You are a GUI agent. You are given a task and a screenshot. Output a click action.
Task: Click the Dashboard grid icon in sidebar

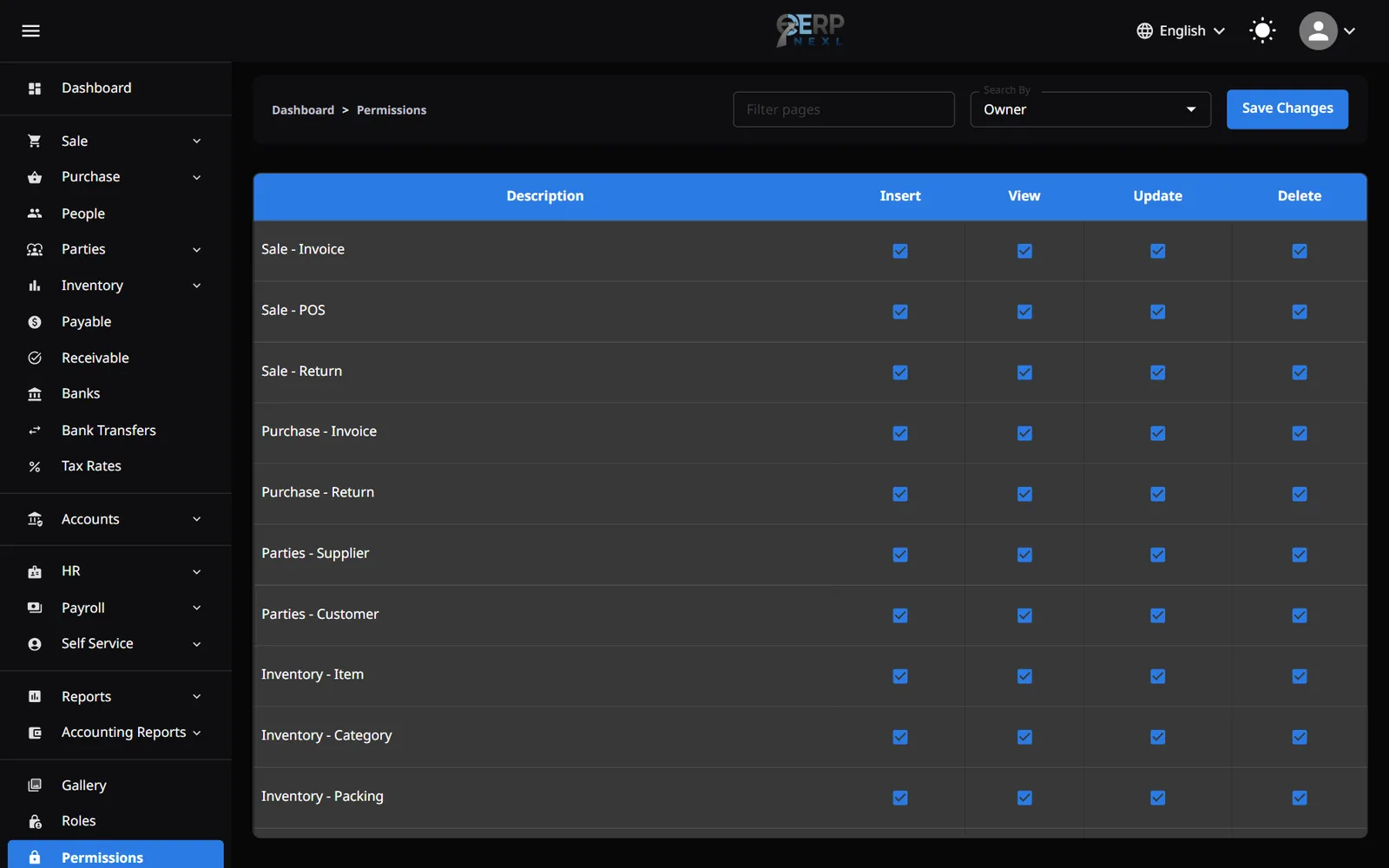[x=35, y=89]
